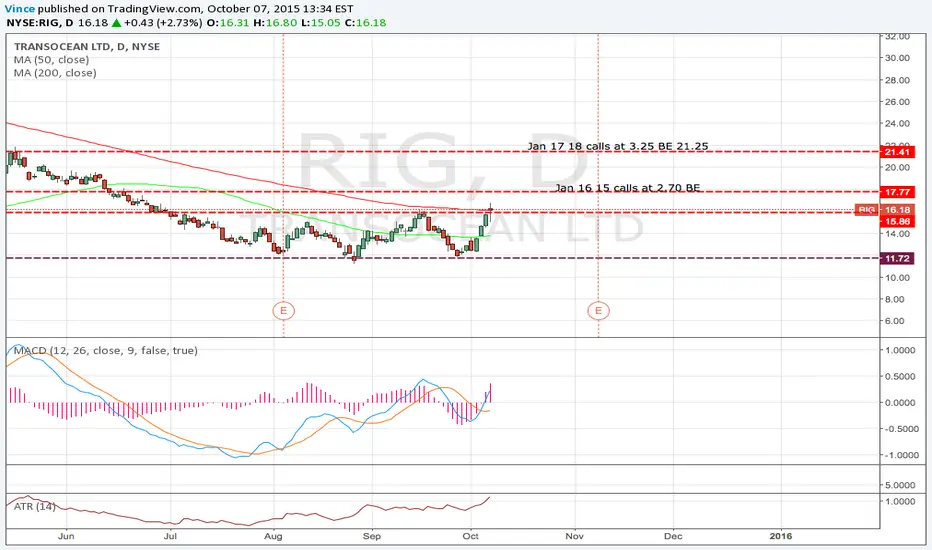Click the 0.5000 MACD axis label
This screenshot has width=932, height=550.
(900, 376)
